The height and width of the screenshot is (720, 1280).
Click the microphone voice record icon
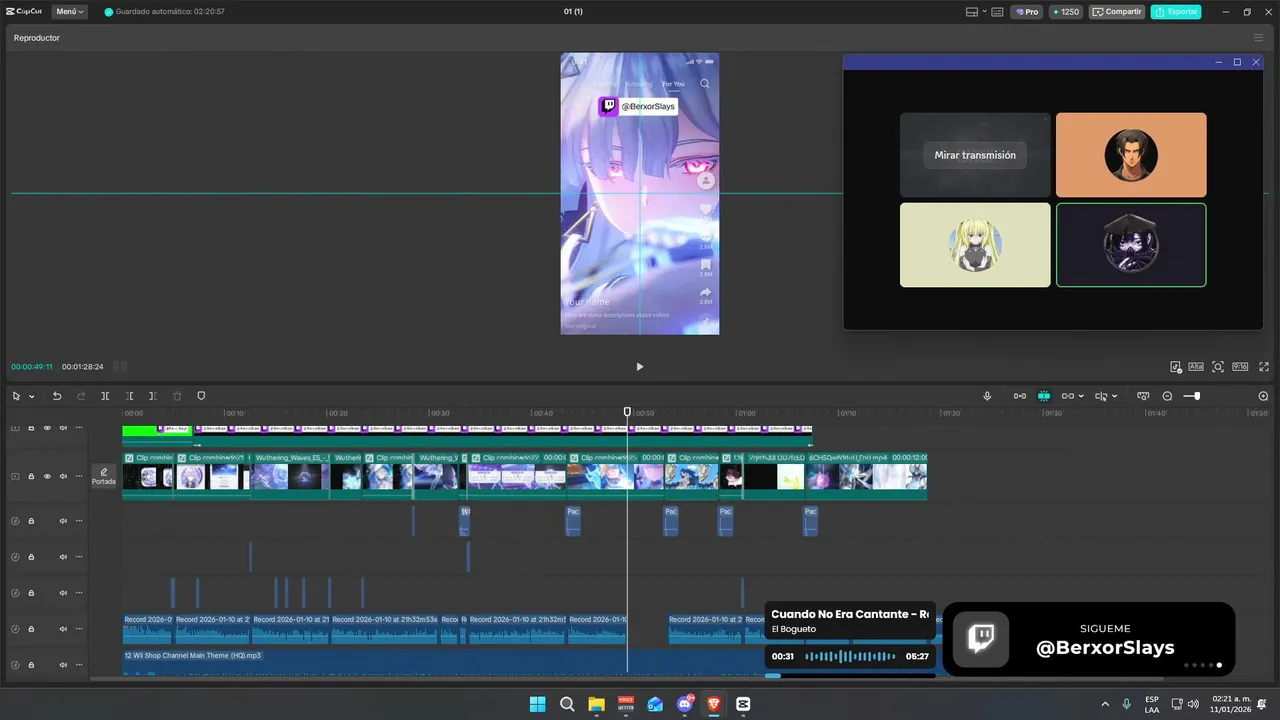tap(987, 396)
